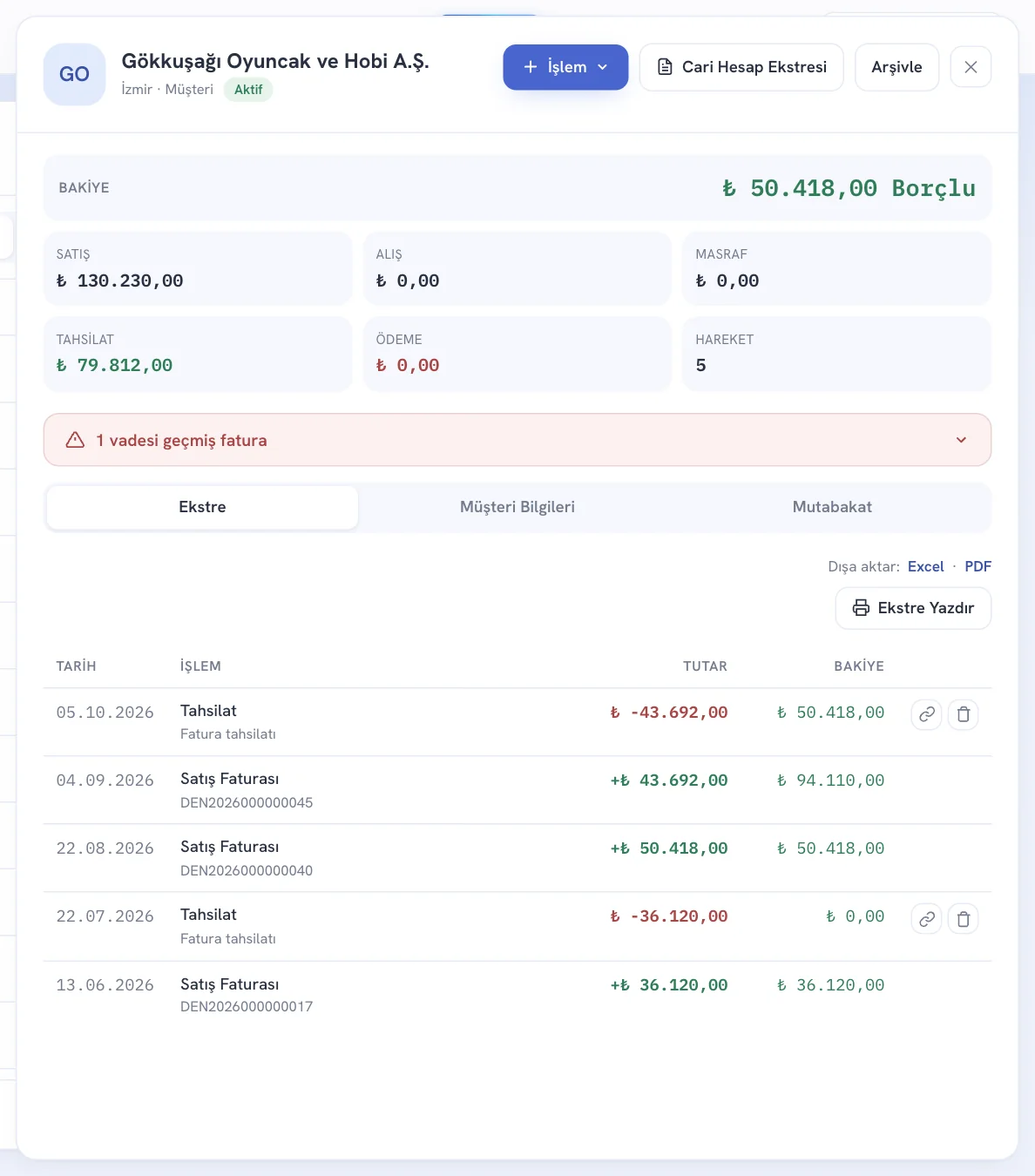This screenshot has height=1176, width=1035.
Task: Click the amount +₺ 50.418,00
Action: click(668, 848)
